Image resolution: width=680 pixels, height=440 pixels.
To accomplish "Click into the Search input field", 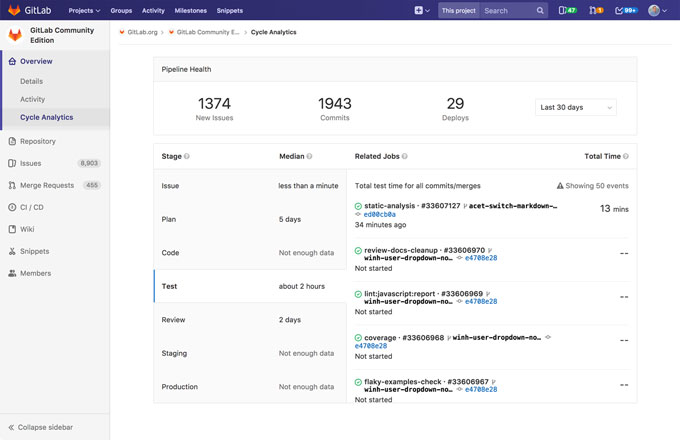I will pos(505,11).
